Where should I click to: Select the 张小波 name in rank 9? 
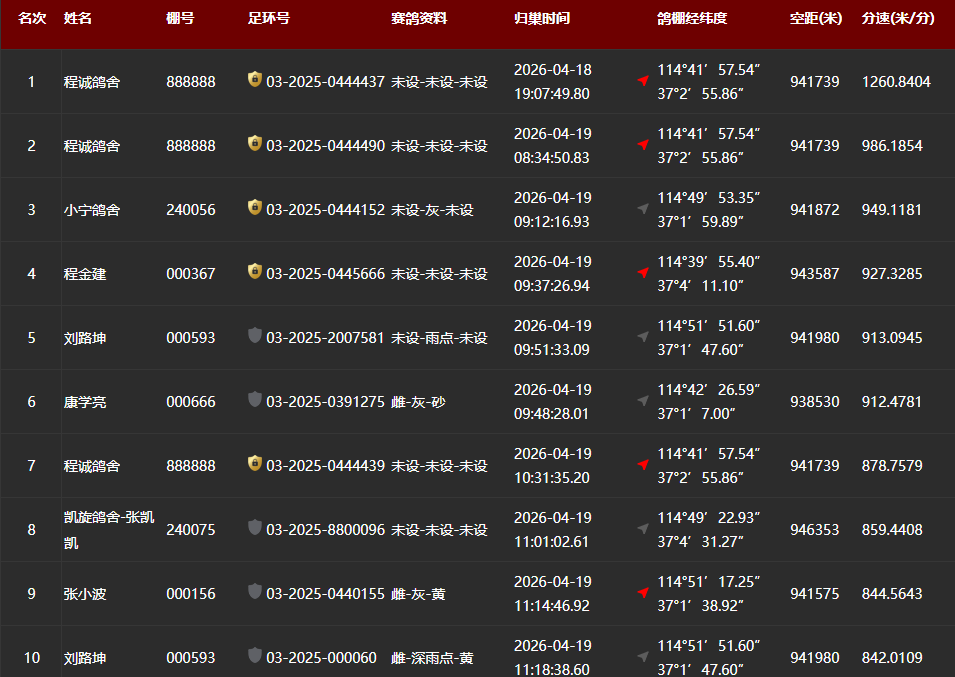85,594
